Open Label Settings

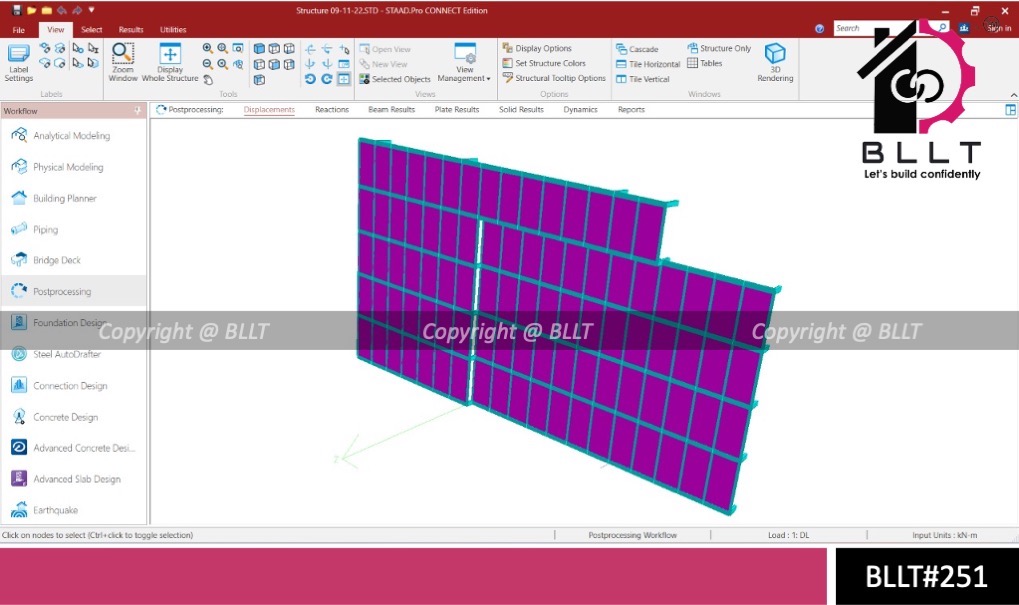18,62
